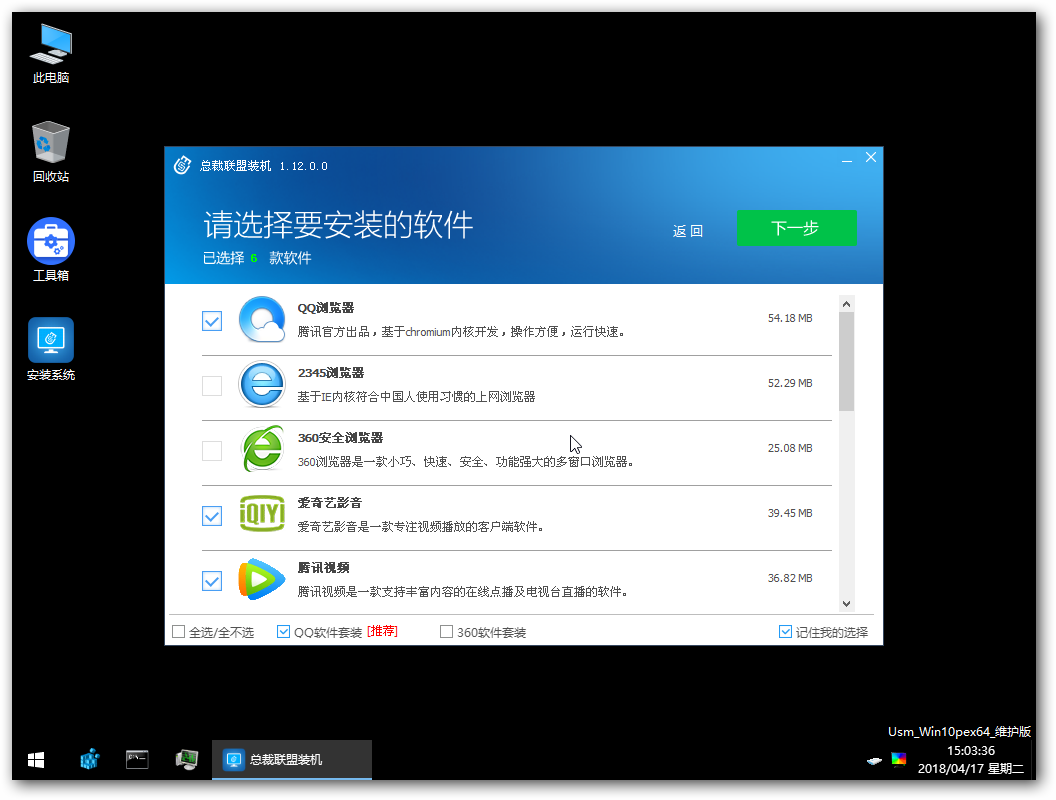Click the 已选择 6 款软件 counter
Viewport: 1056px width, 800px height.
[x=257, y=258]
